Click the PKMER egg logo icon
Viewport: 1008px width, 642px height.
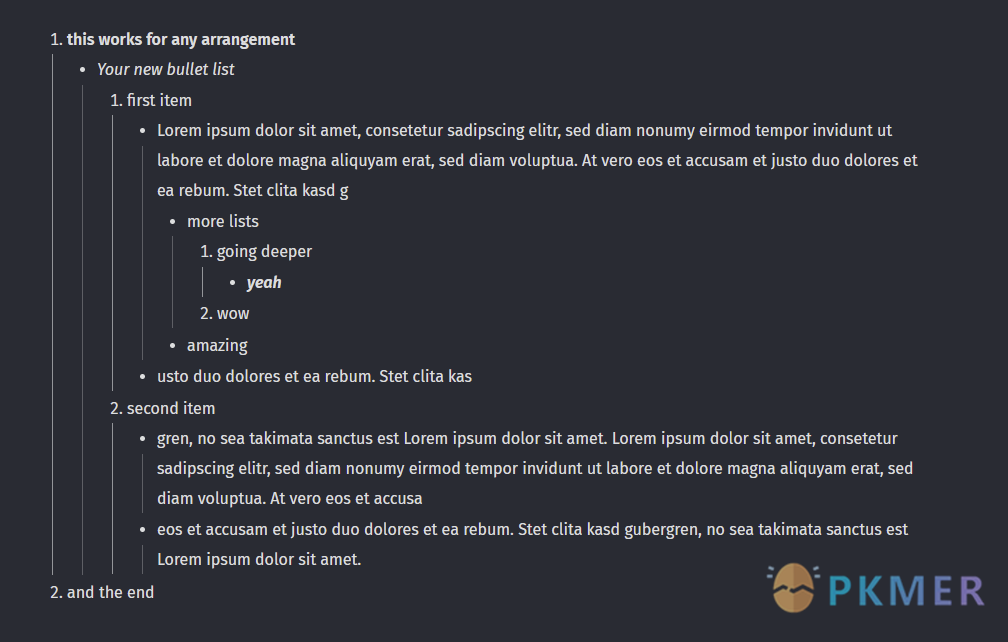(793, 587)
